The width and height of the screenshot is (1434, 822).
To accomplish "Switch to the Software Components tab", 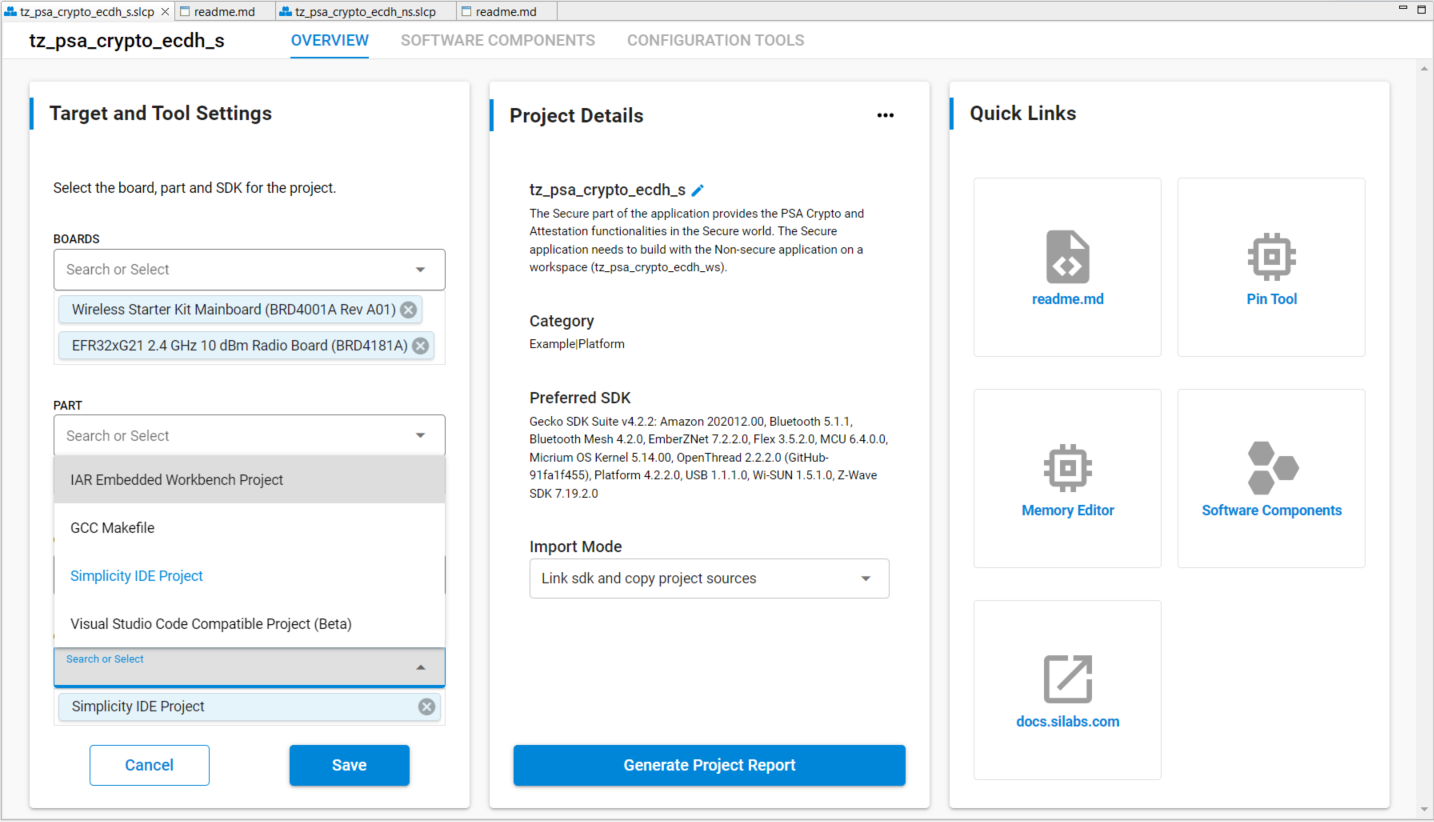I will click(497, 41).
